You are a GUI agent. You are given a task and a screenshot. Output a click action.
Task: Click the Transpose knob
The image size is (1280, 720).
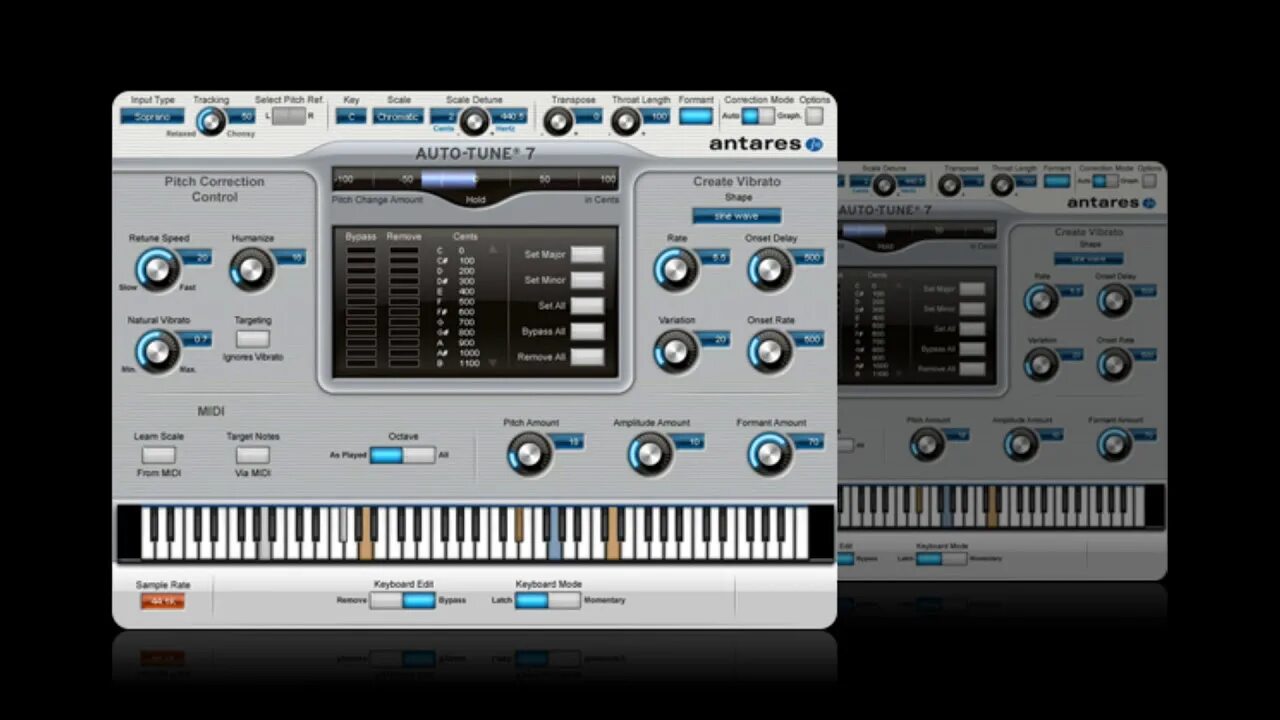pyautogui.click(x=558, y=122)
